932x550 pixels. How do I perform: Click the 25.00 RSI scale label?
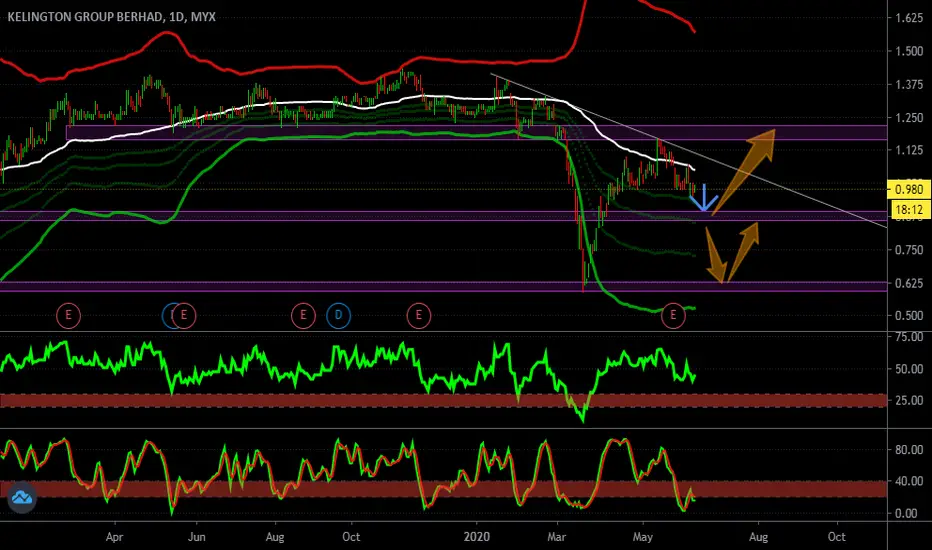tap(909, 400)
